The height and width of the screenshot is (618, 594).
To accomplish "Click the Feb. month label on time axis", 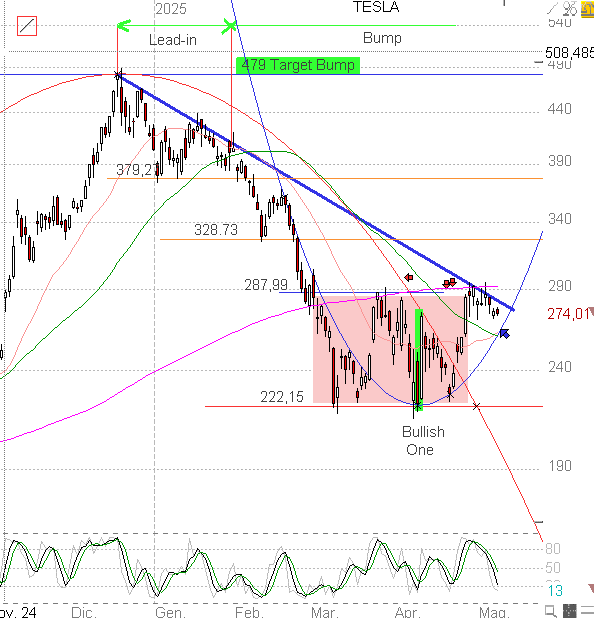I will pos(249,612).
